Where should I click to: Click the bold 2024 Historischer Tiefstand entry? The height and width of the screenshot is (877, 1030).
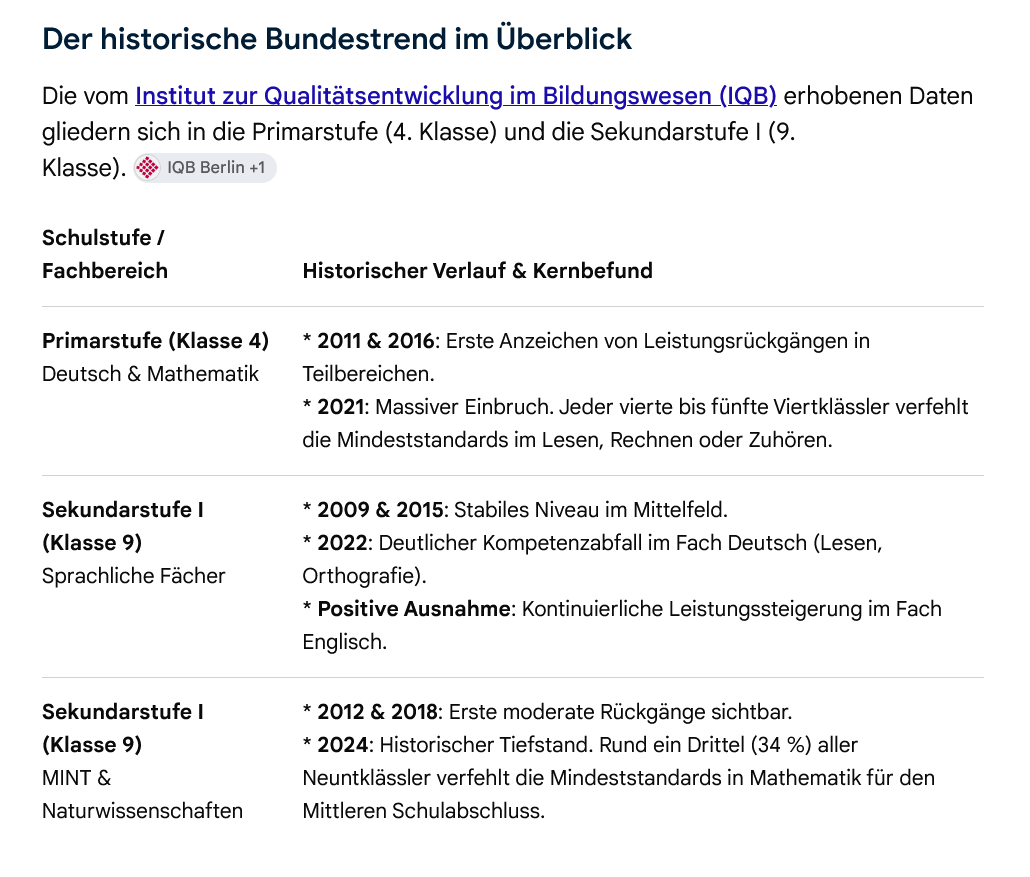point(343,745)
